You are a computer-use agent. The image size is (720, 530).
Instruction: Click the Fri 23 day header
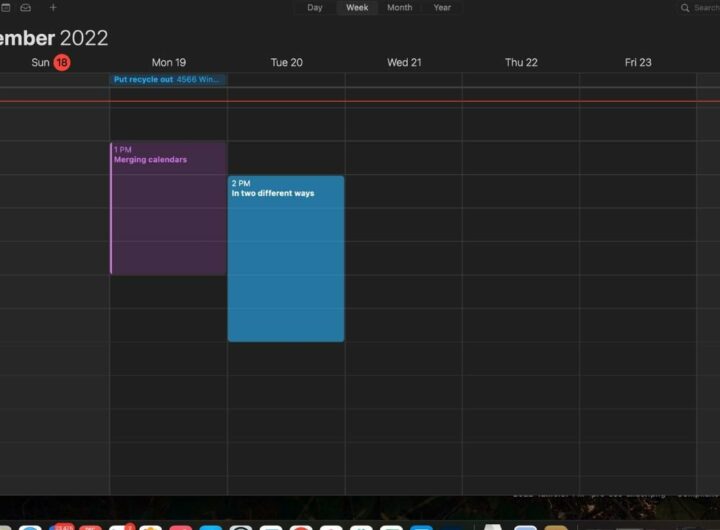(638, 62)
